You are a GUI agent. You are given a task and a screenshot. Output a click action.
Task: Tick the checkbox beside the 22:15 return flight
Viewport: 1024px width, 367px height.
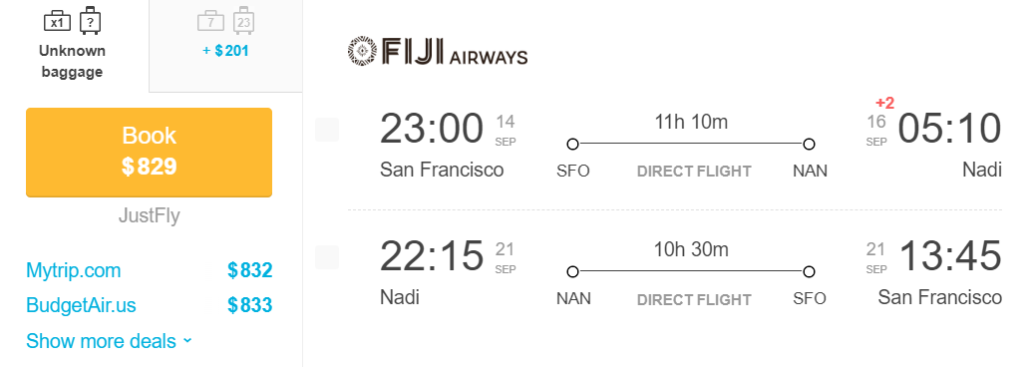coord(327,257)
